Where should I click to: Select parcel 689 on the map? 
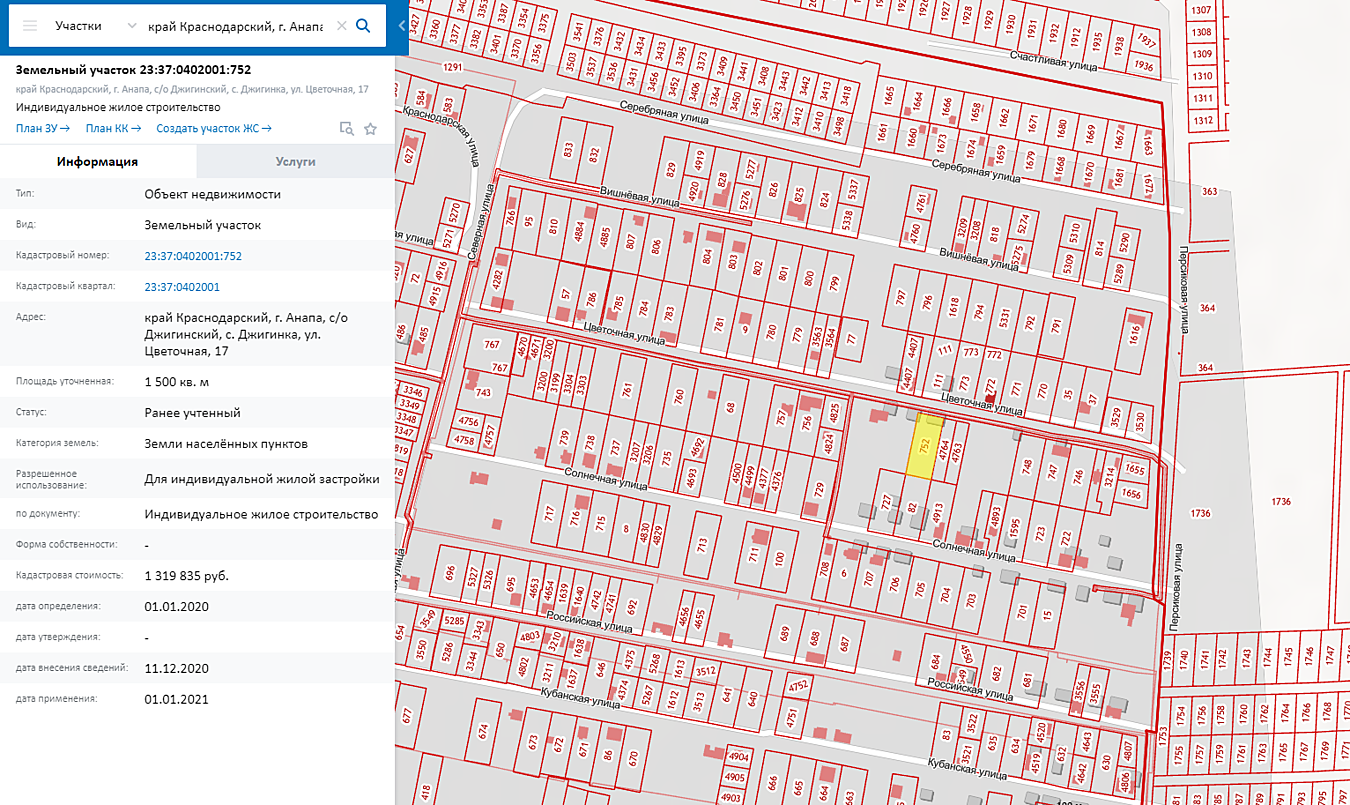pos(785,633)
